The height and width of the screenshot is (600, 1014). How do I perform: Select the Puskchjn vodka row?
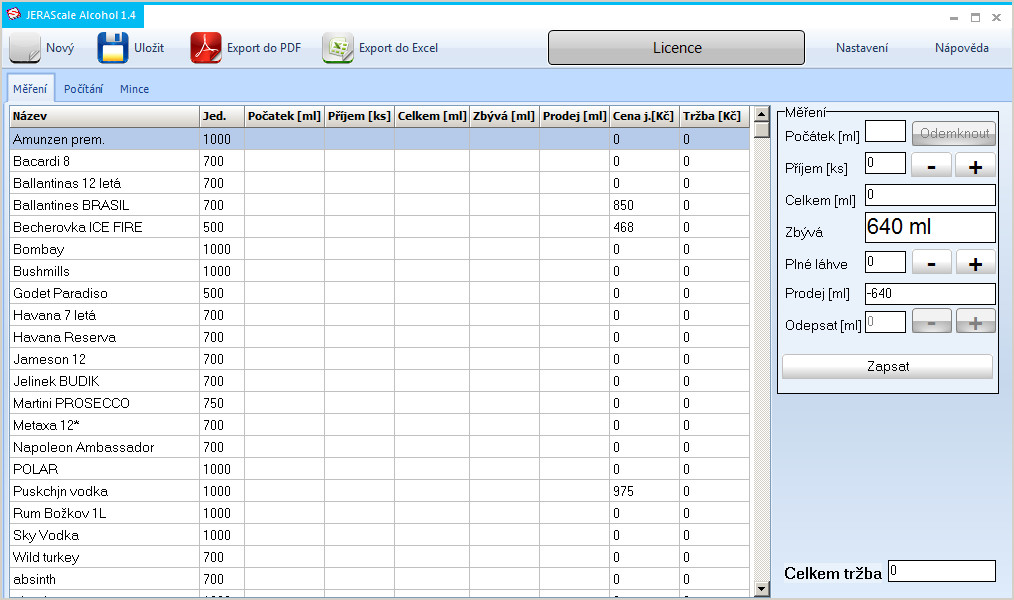click(380, 491)
